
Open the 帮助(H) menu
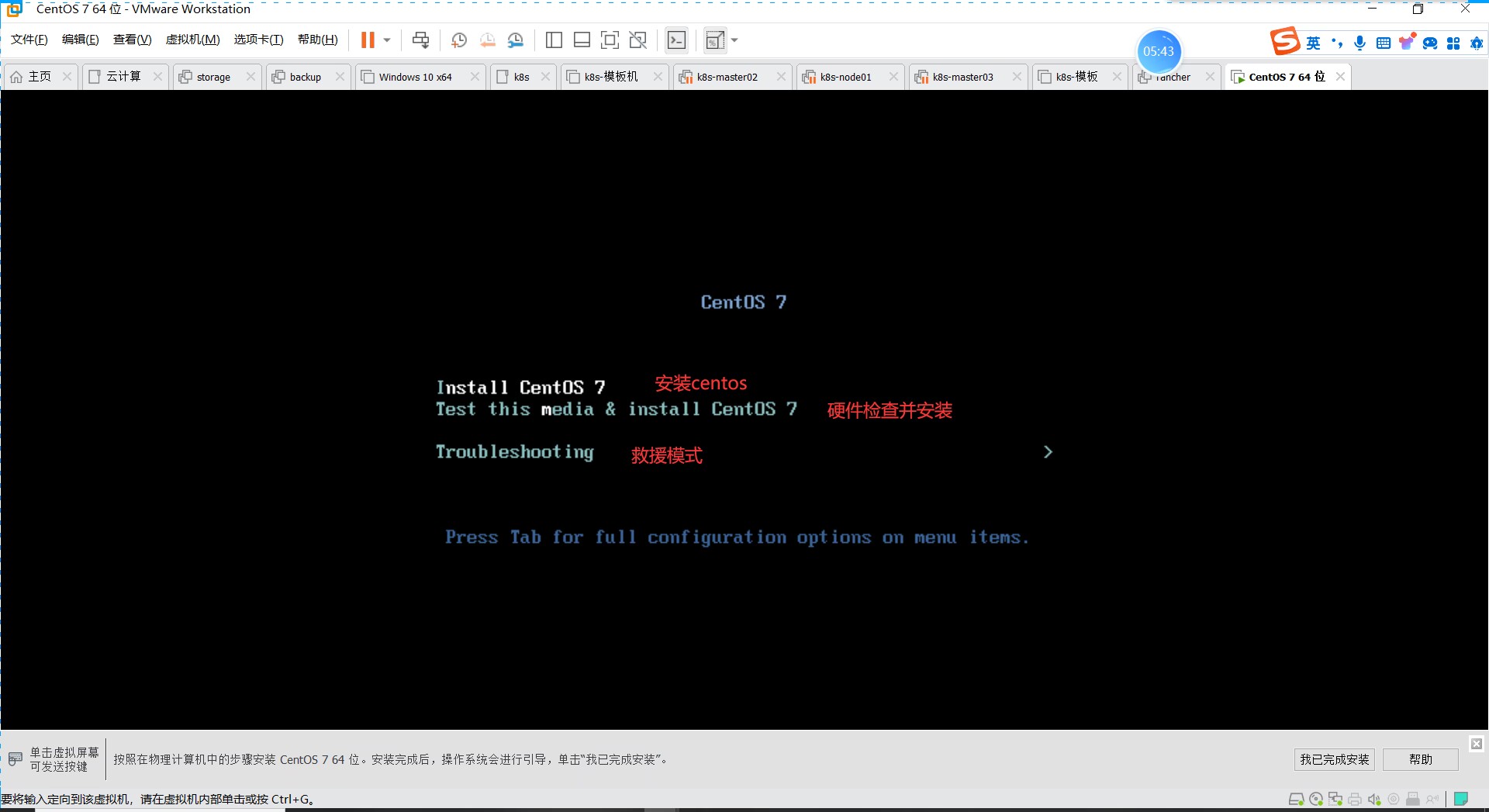[x=318, y=40]
